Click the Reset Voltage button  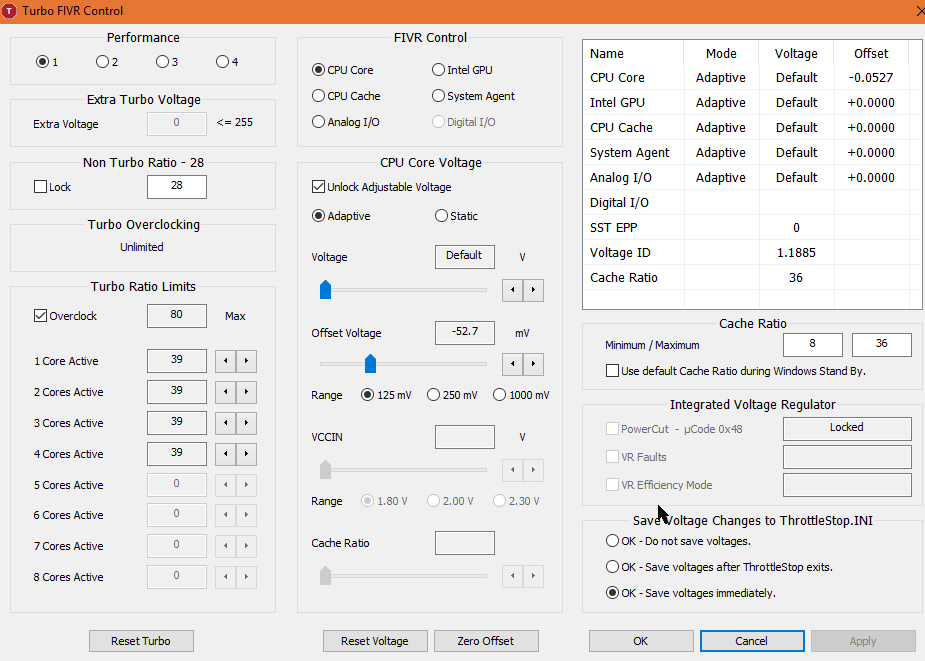375,641
